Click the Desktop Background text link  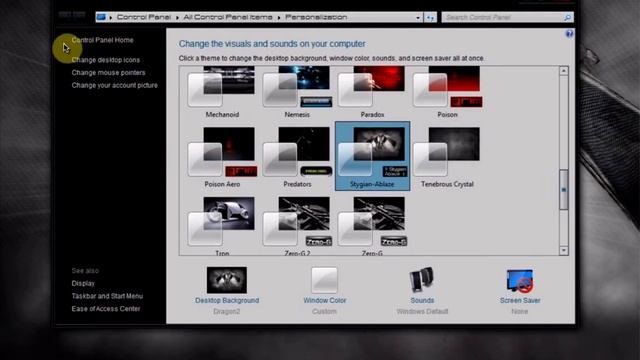(227, 300)
